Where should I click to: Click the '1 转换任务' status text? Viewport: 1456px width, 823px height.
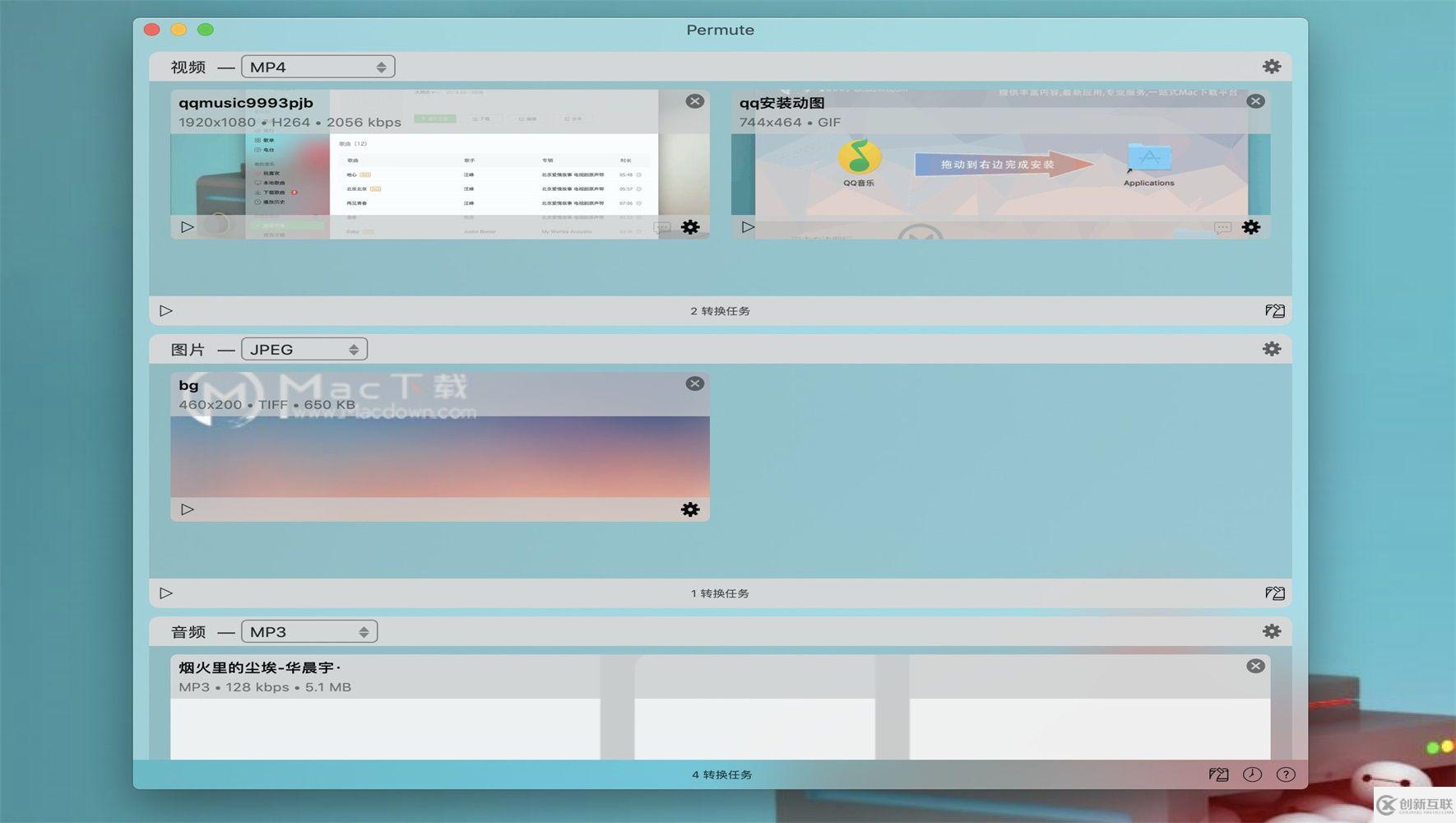[721, 593]
